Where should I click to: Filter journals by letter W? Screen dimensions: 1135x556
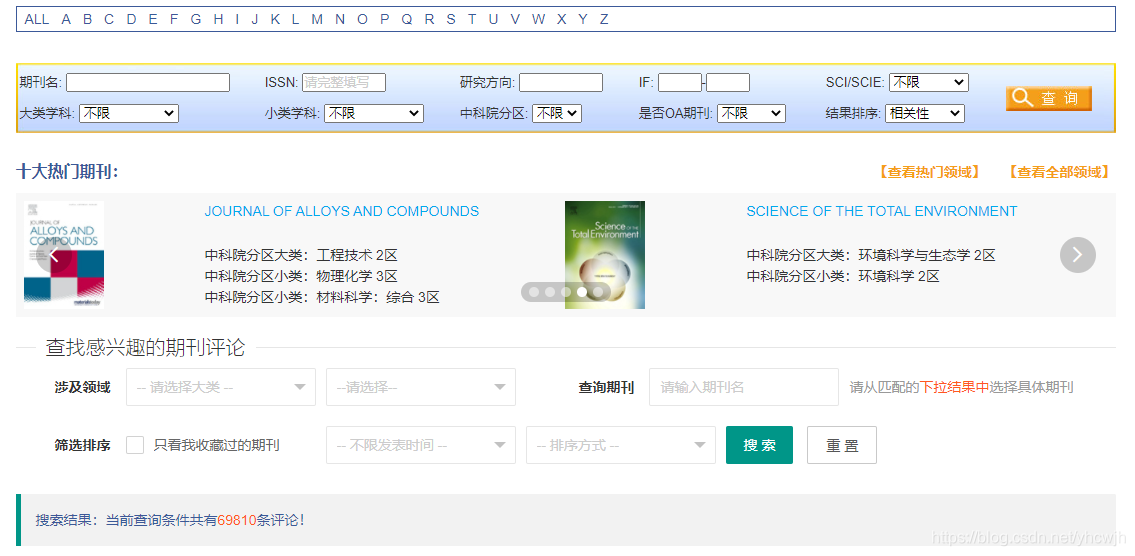pyautogui.click(x=539, y=20)
